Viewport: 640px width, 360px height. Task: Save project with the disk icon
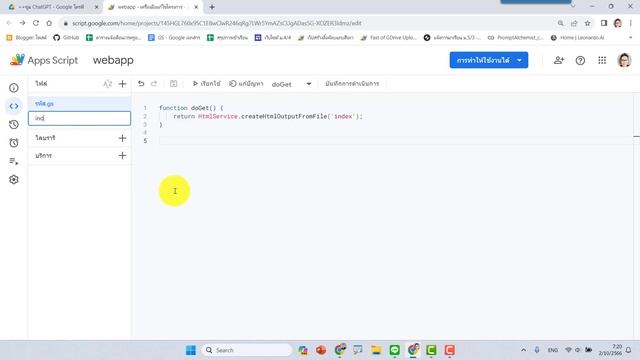tap(173, 84)
